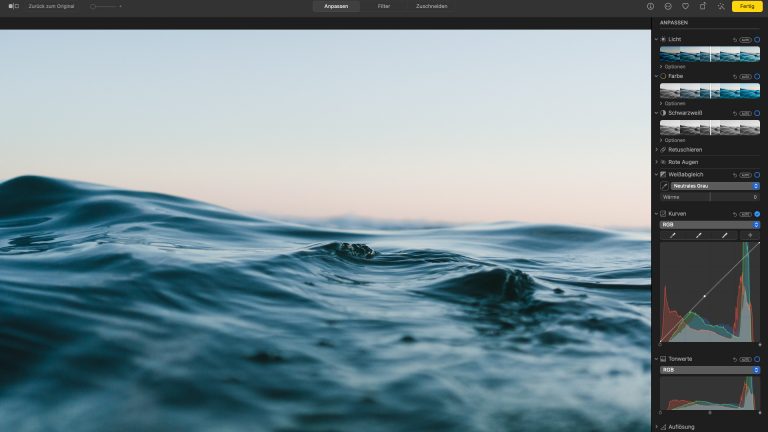Click the rotate icon in the toolbar

pos(703,6)
